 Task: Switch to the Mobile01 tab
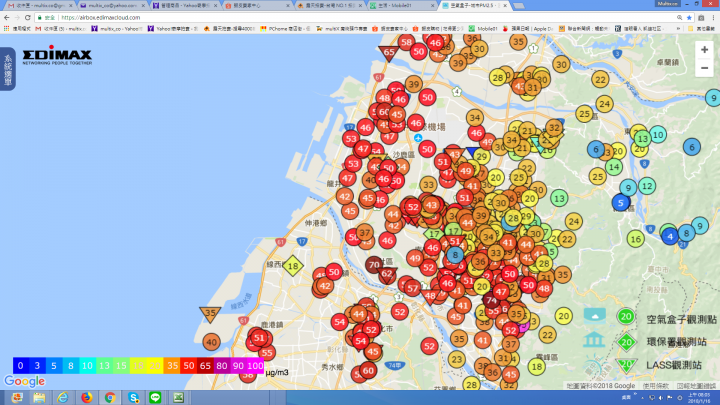(402, 6)
